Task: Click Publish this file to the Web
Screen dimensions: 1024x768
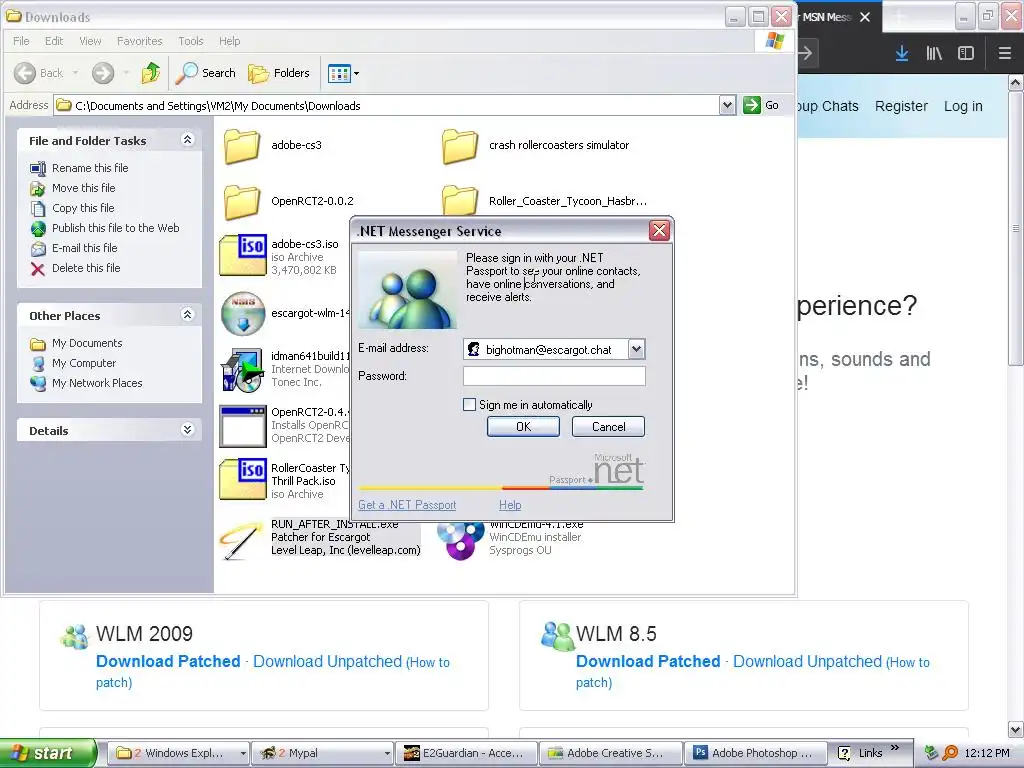Action: (116, 228)
